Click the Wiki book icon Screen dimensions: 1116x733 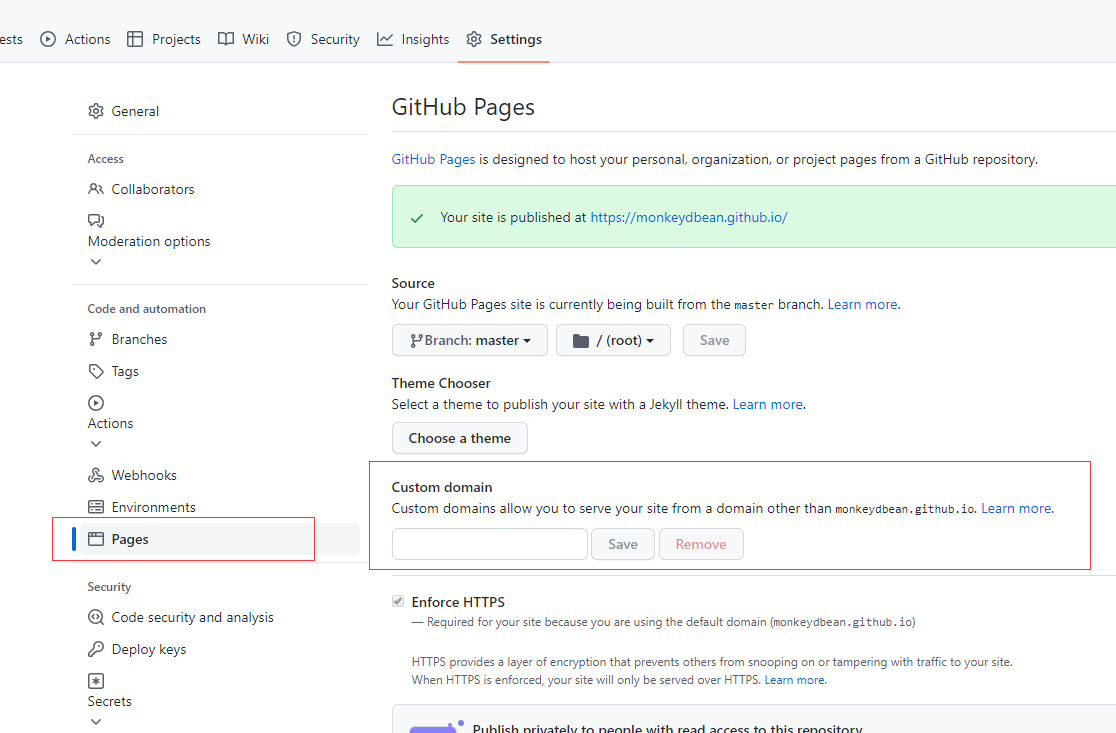coord(226,39)
